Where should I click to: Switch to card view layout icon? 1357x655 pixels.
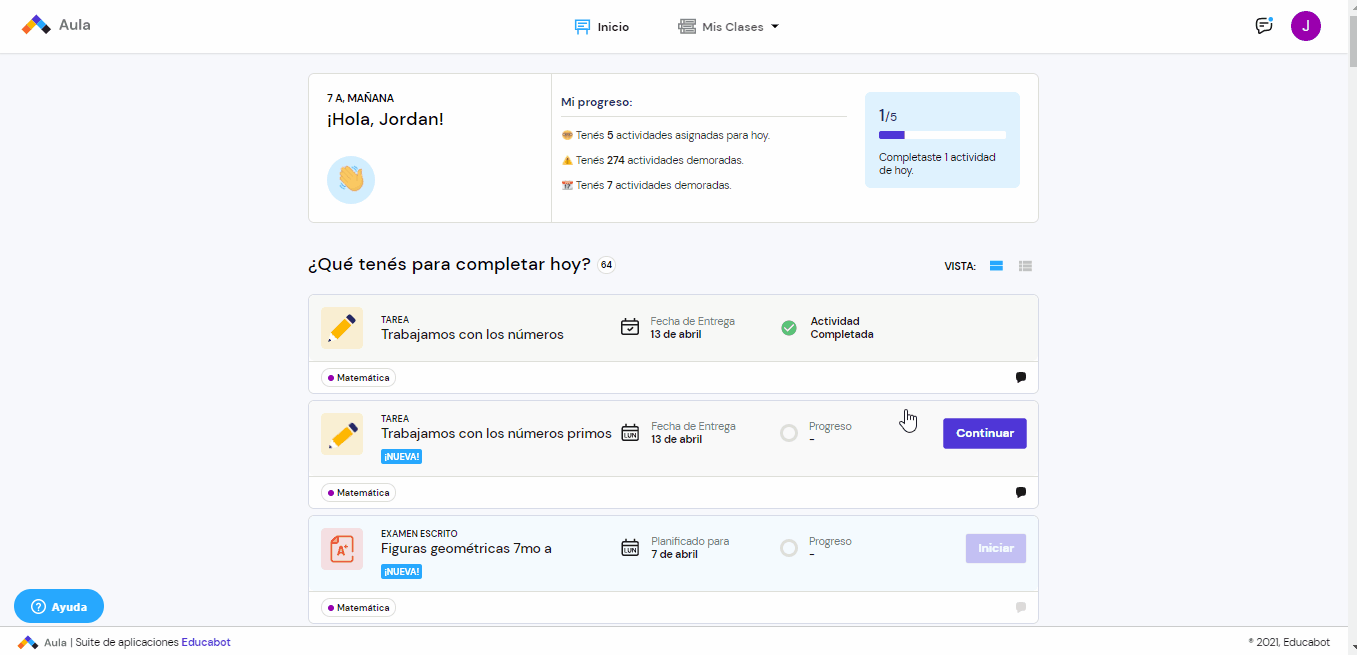click(x=996, y=266)
